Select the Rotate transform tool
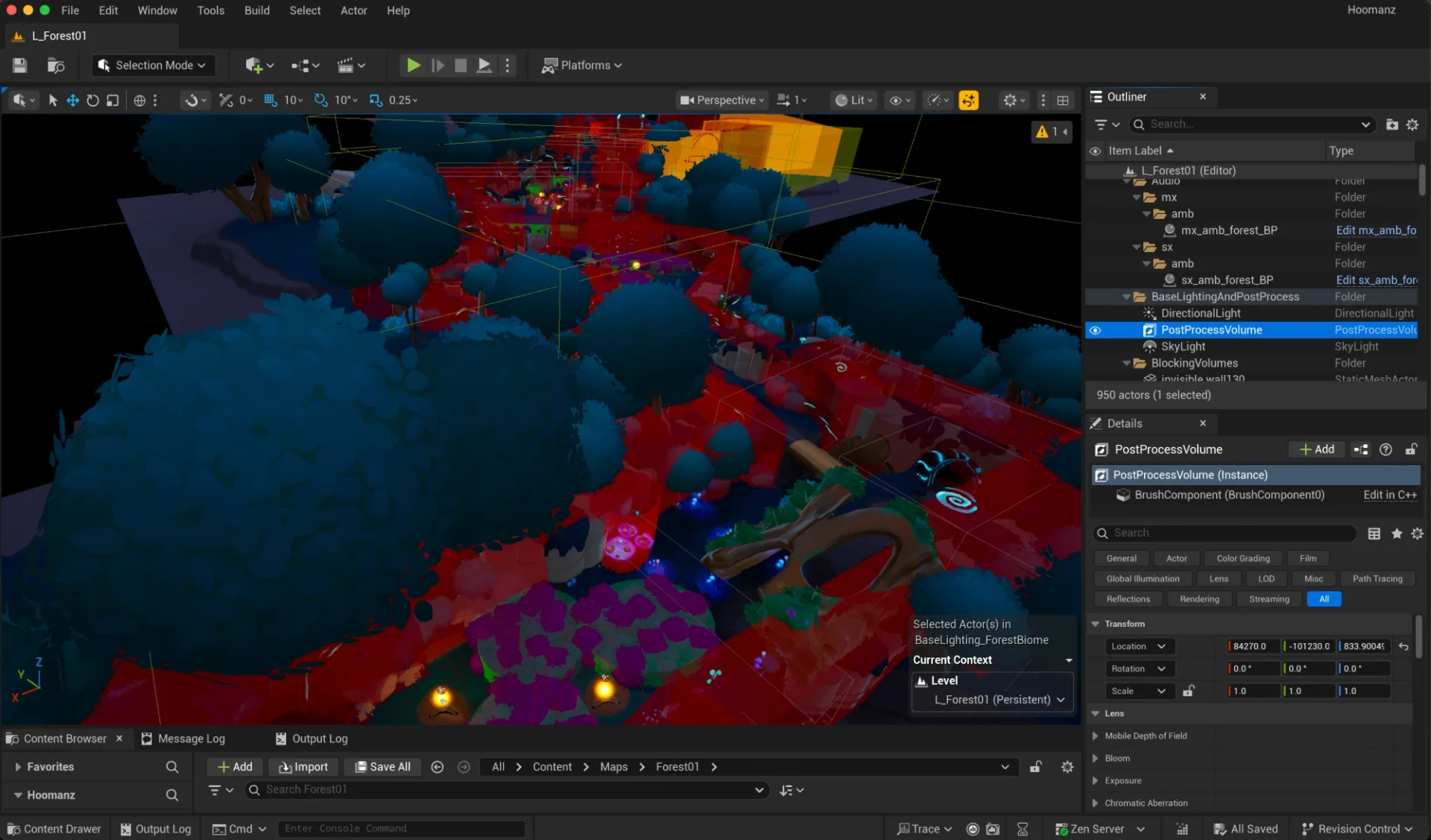This screenshot has width=1431, height=840. click(92, 100)
